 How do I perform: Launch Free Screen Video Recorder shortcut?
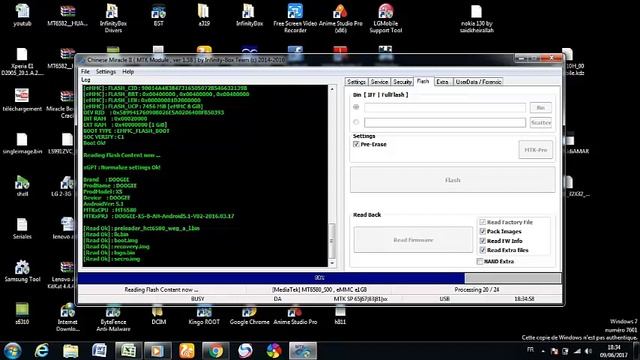[x=295, y=19]
